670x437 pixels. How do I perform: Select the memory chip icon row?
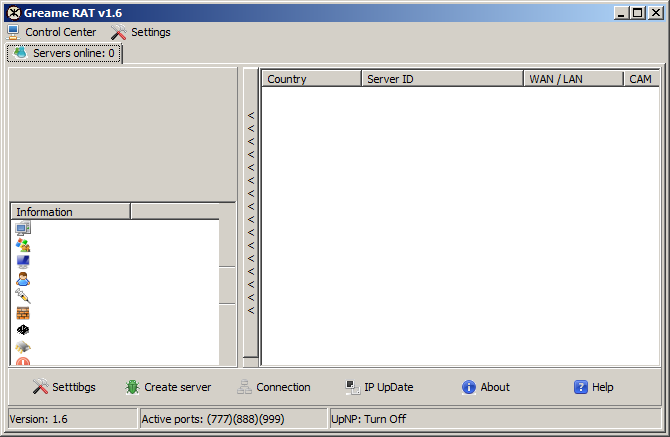23,346
